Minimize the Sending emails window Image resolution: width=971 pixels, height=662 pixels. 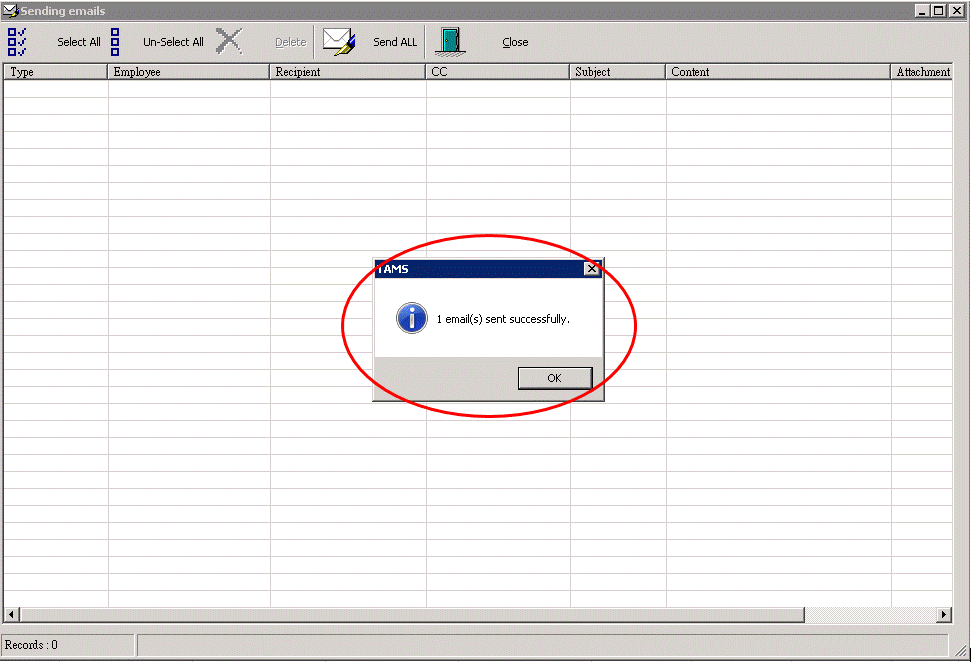coord(923,11)
